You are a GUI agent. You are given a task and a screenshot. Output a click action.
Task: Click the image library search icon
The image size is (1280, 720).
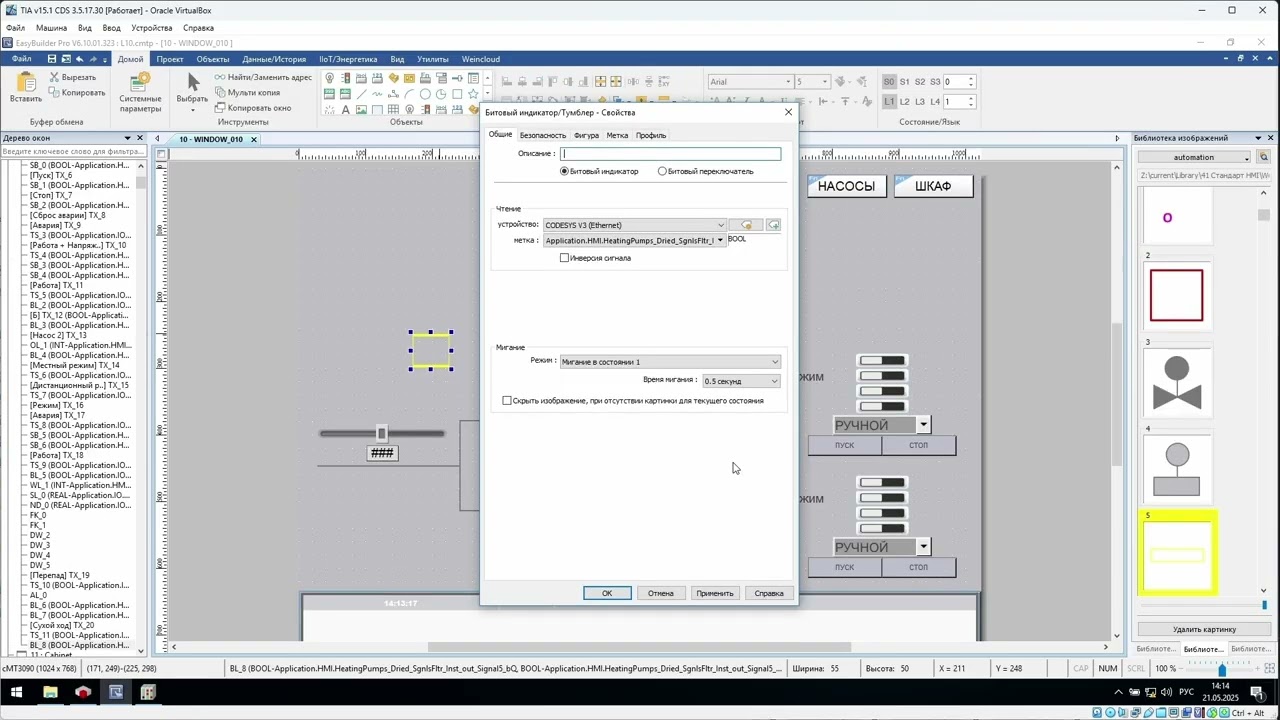1264,157
